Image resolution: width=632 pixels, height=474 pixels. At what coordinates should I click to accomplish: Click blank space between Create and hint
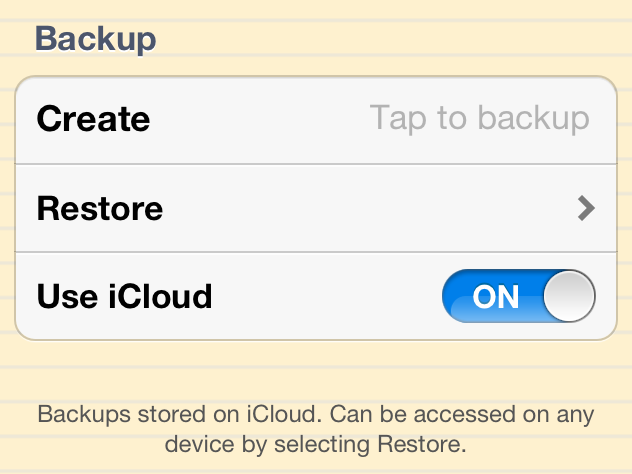point(260,120)
